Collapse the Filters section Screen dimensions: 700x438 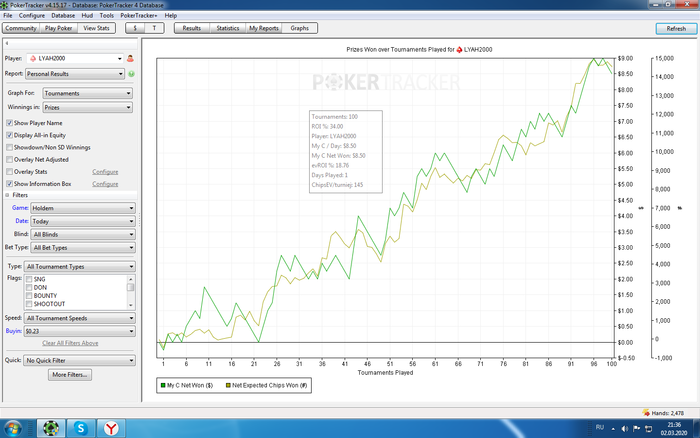point(7,195)
